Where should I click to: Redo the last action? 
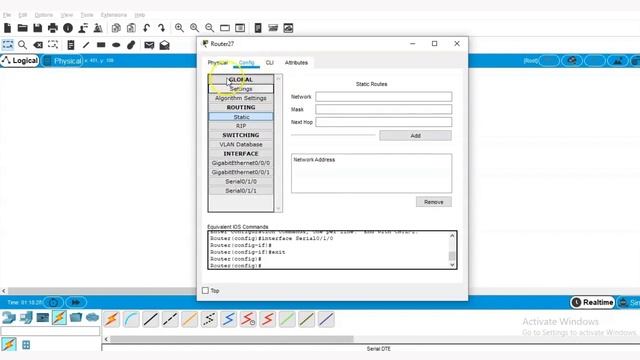(x=161, y=28)
